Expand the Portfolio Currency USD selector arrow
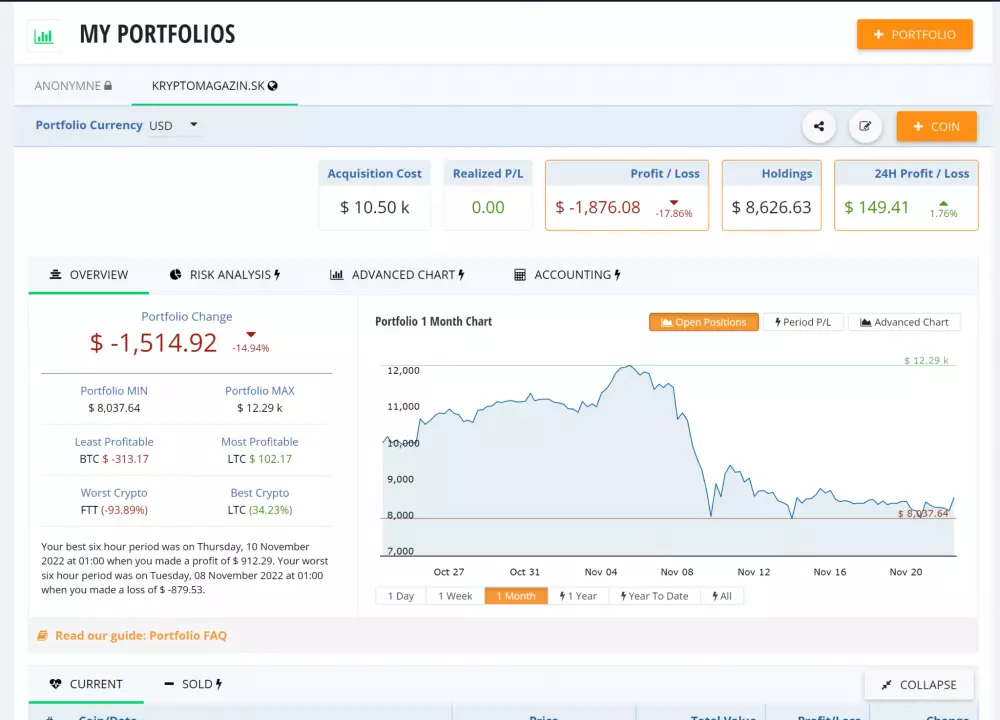Image resolution: width=1000 pixels, height=720 pixels. 192,125
